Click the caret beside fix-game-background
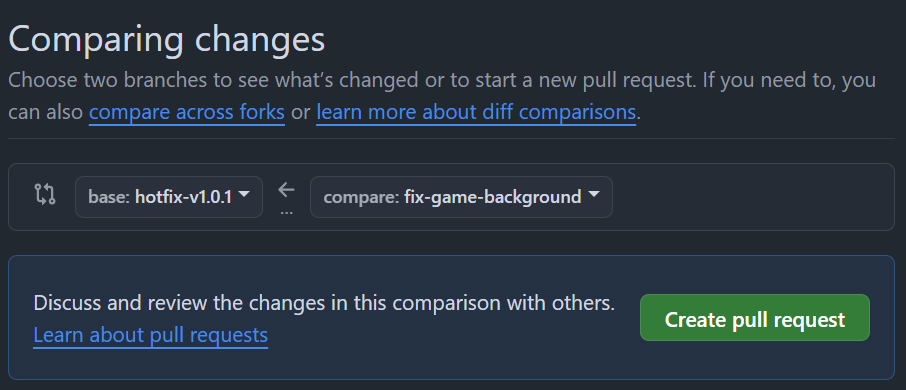 [593, 195]
